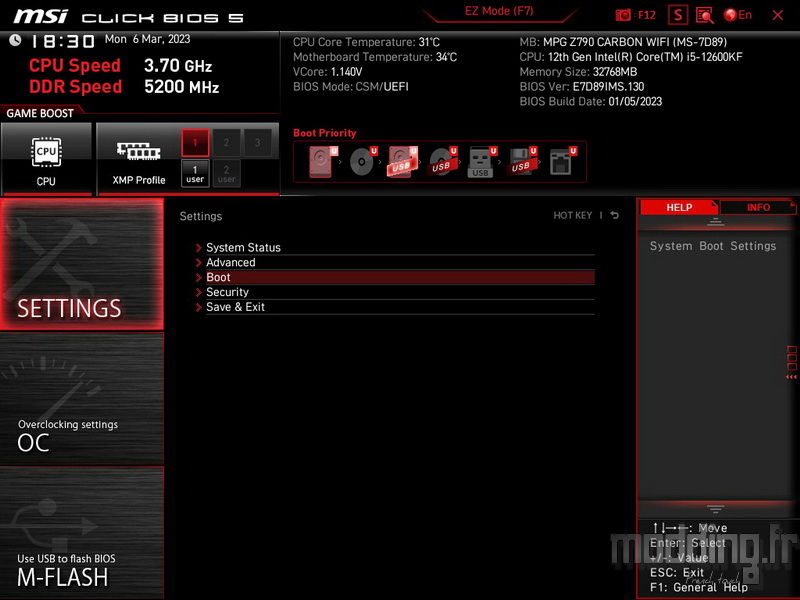Go back with the return arrow icon

[x=615, y=215]
